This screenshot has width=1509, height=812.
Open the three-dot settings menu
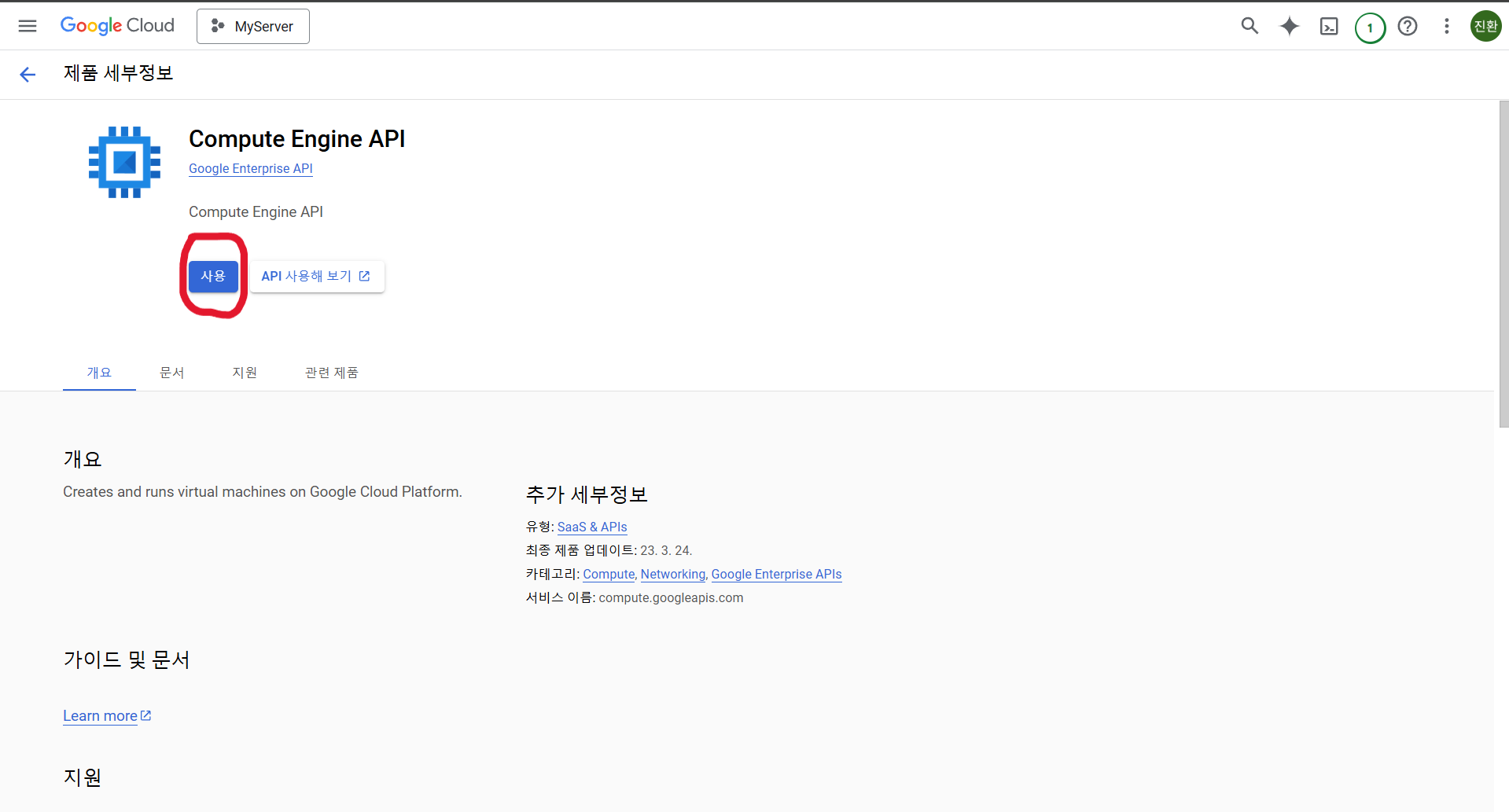click(1446, 26)
